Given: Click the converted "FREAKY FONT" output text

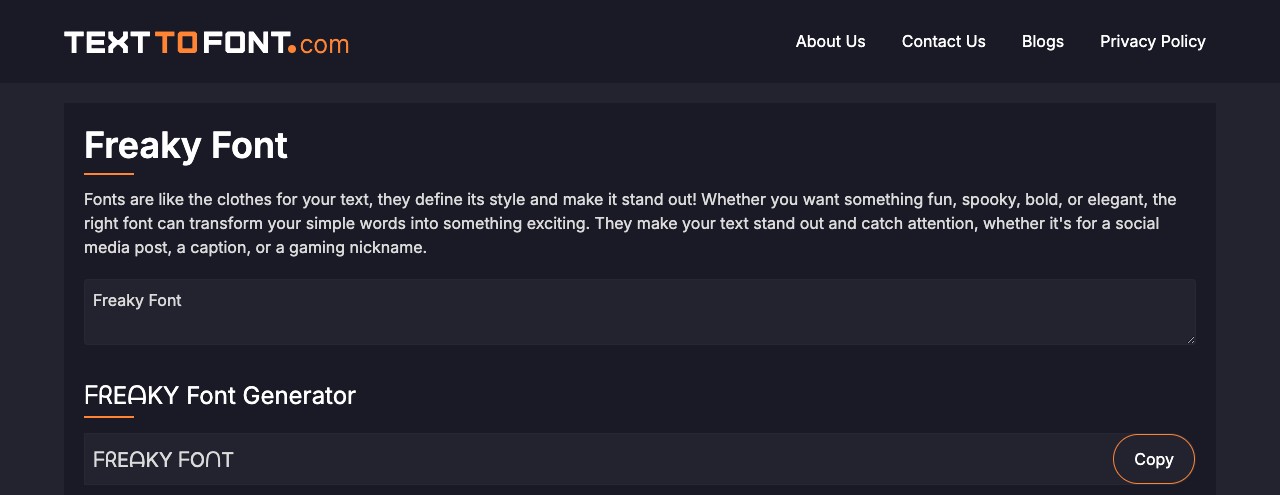Looking at the screenshot, I should click(x=163, y=460).
